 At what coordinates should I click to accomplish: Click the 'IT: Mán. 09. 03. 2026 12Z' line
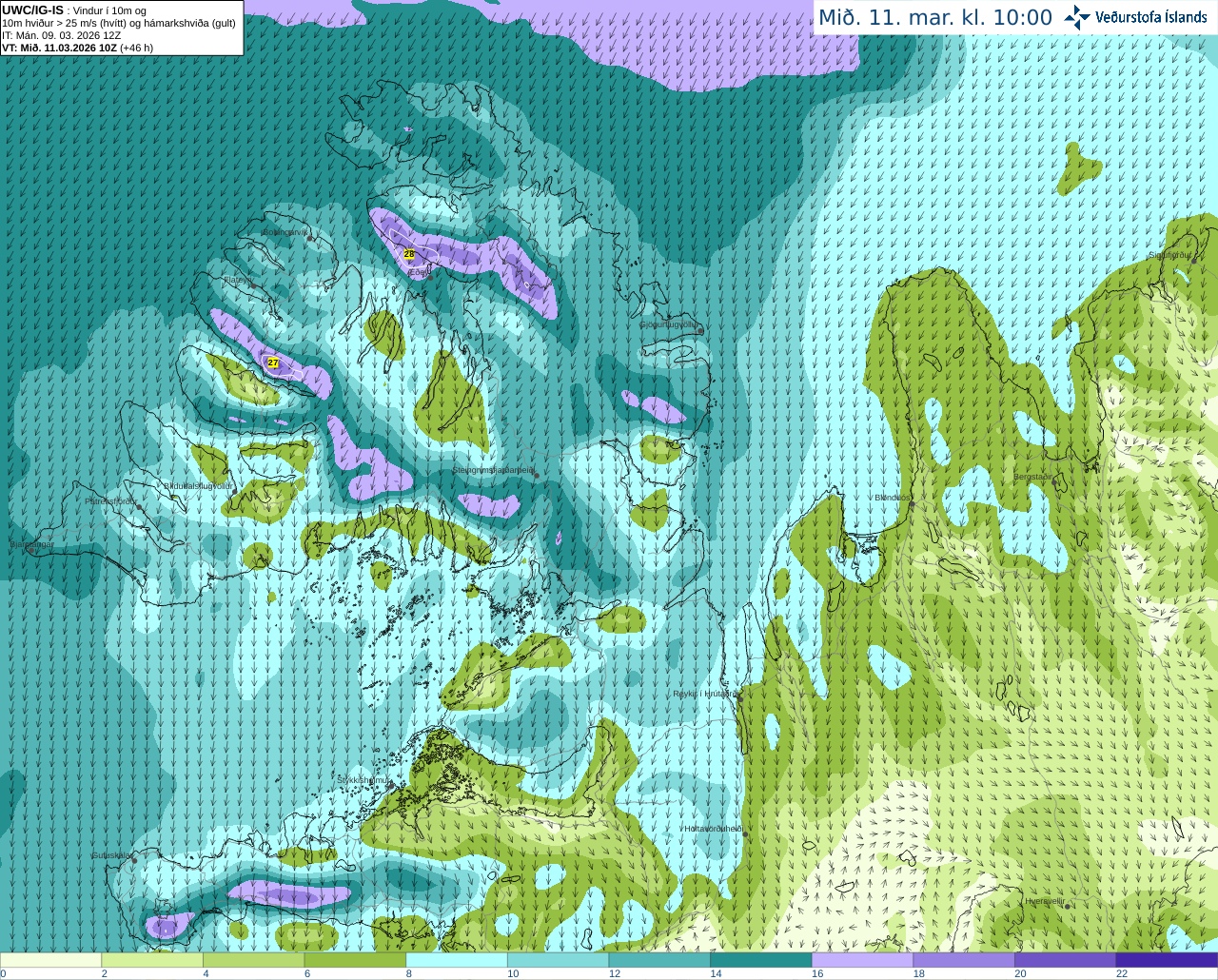62,35
